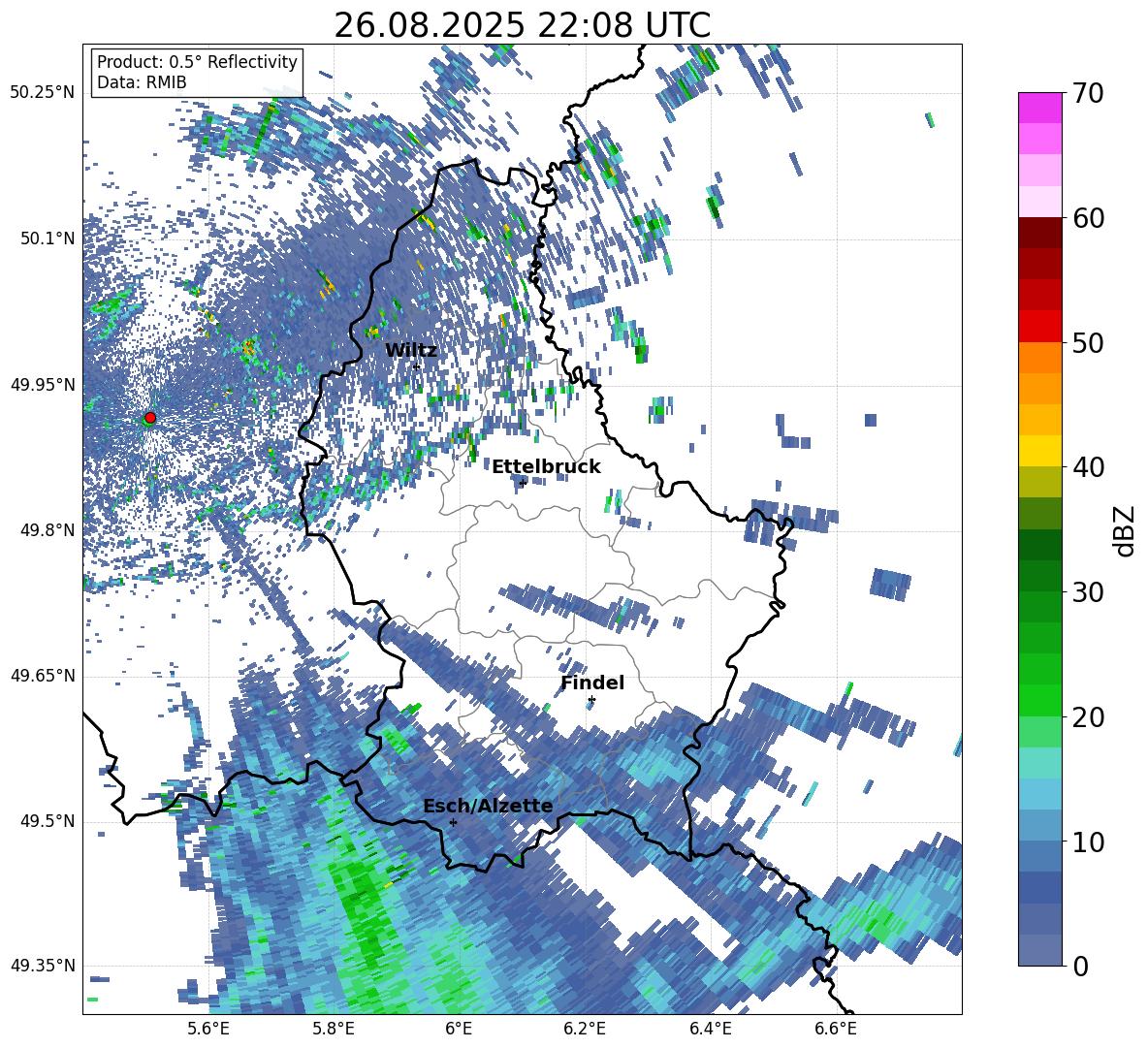Click the olive colorbar segment below 40
Screen dimensions: 1148x1048
(x=1040, y=482)
